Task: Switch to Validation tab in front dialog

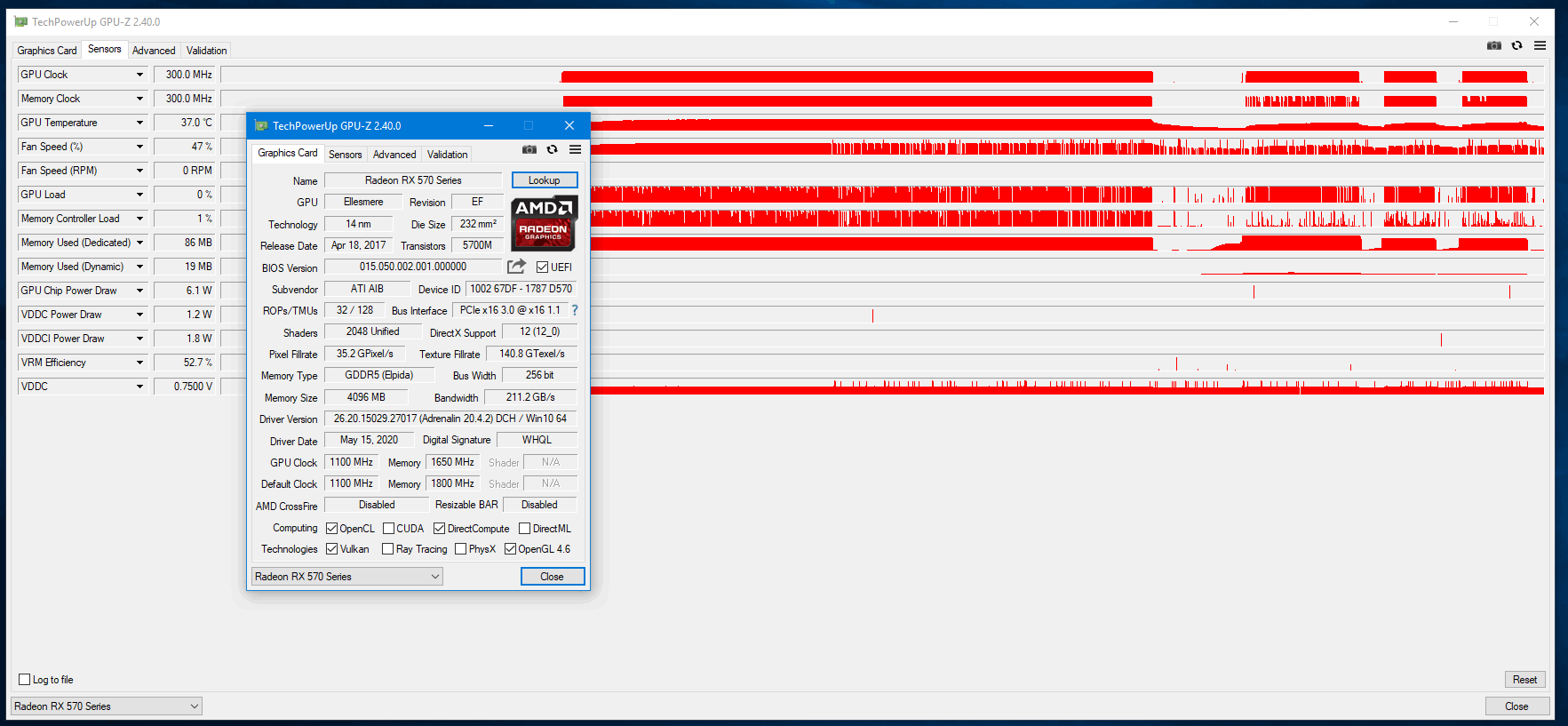Action: click(447, 155)
